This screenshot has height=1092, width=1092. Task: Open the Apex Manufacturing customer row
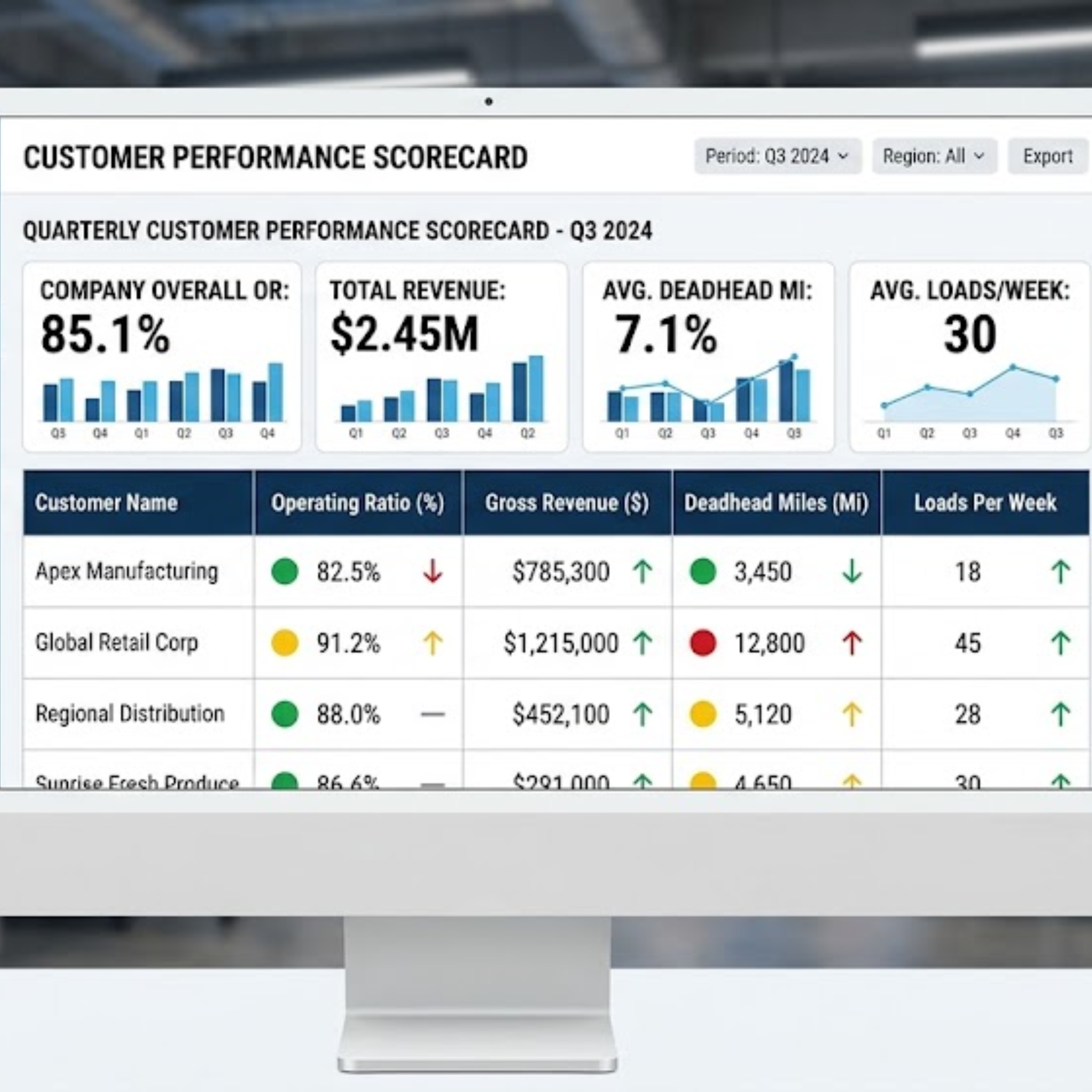point(556,572)
